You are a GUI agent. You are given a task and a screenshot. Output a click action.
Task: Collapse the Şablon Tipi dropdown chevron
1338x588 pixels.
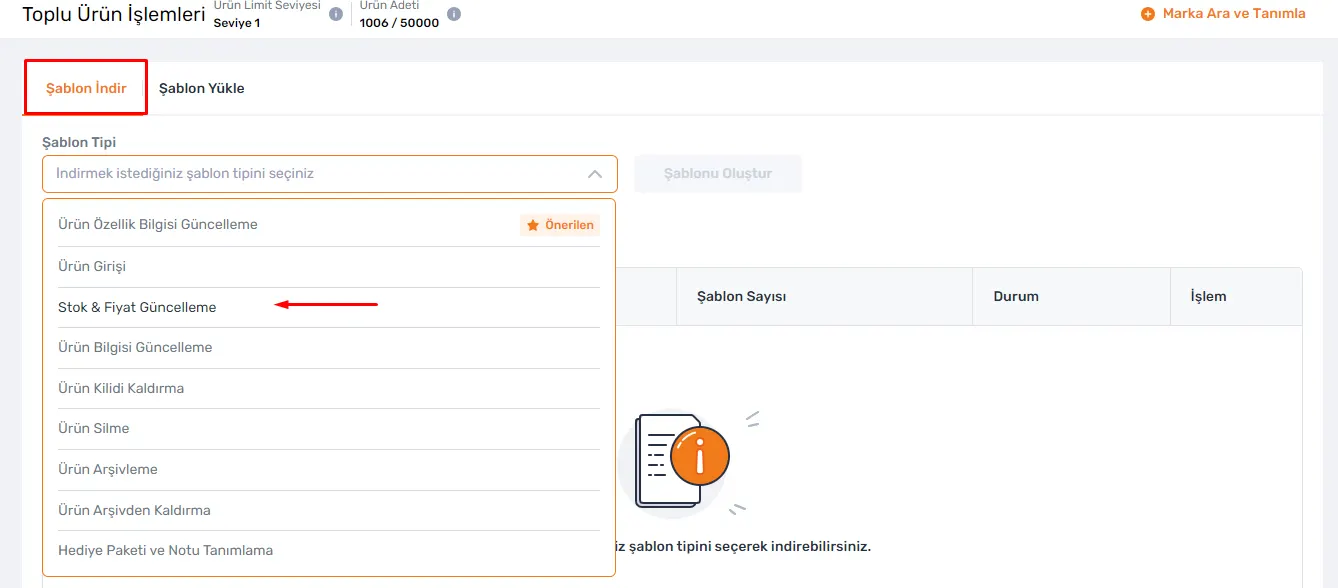[x=595, y=174]
